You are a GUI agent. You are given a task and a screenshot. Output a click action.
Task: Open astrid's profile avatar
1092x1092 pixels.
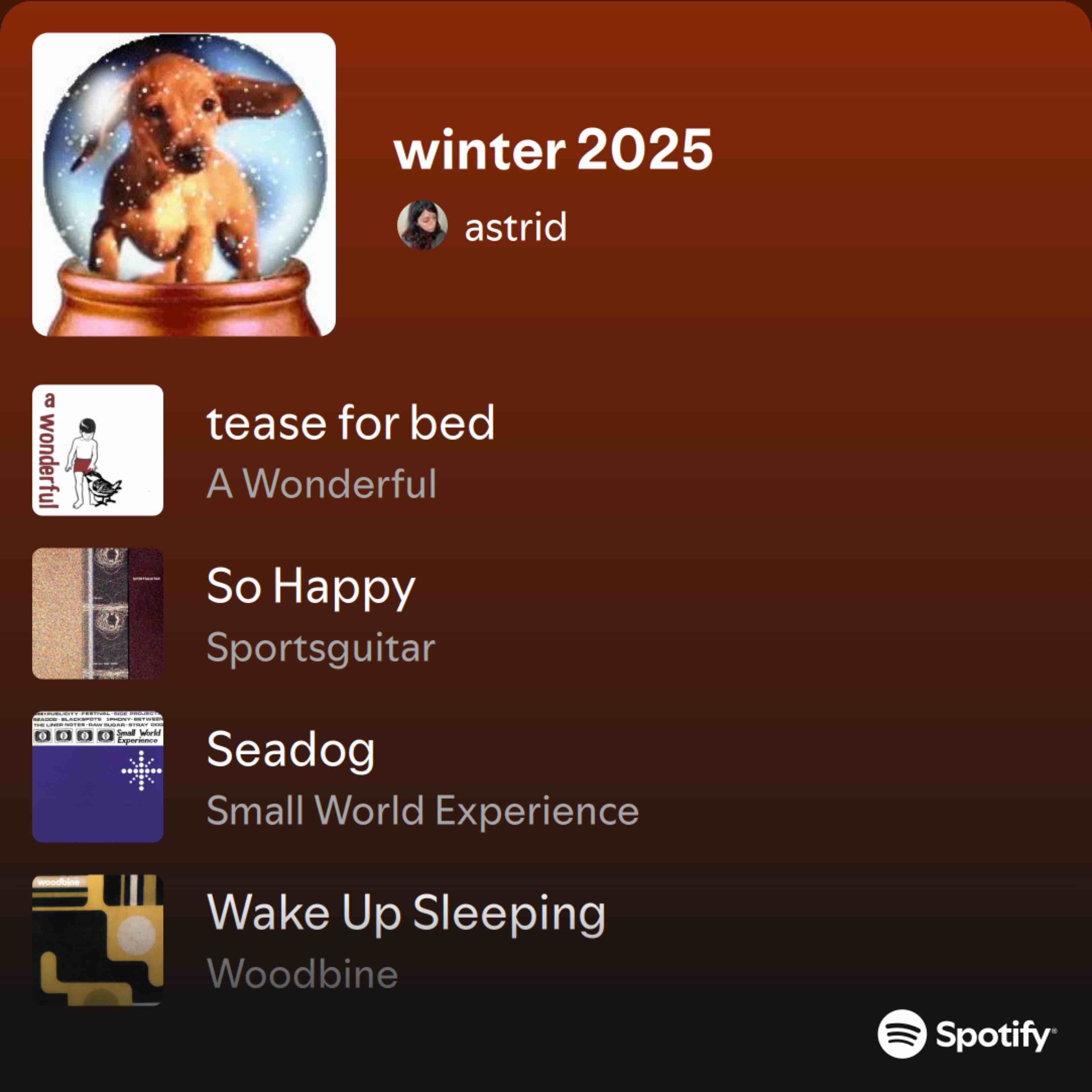422,225
